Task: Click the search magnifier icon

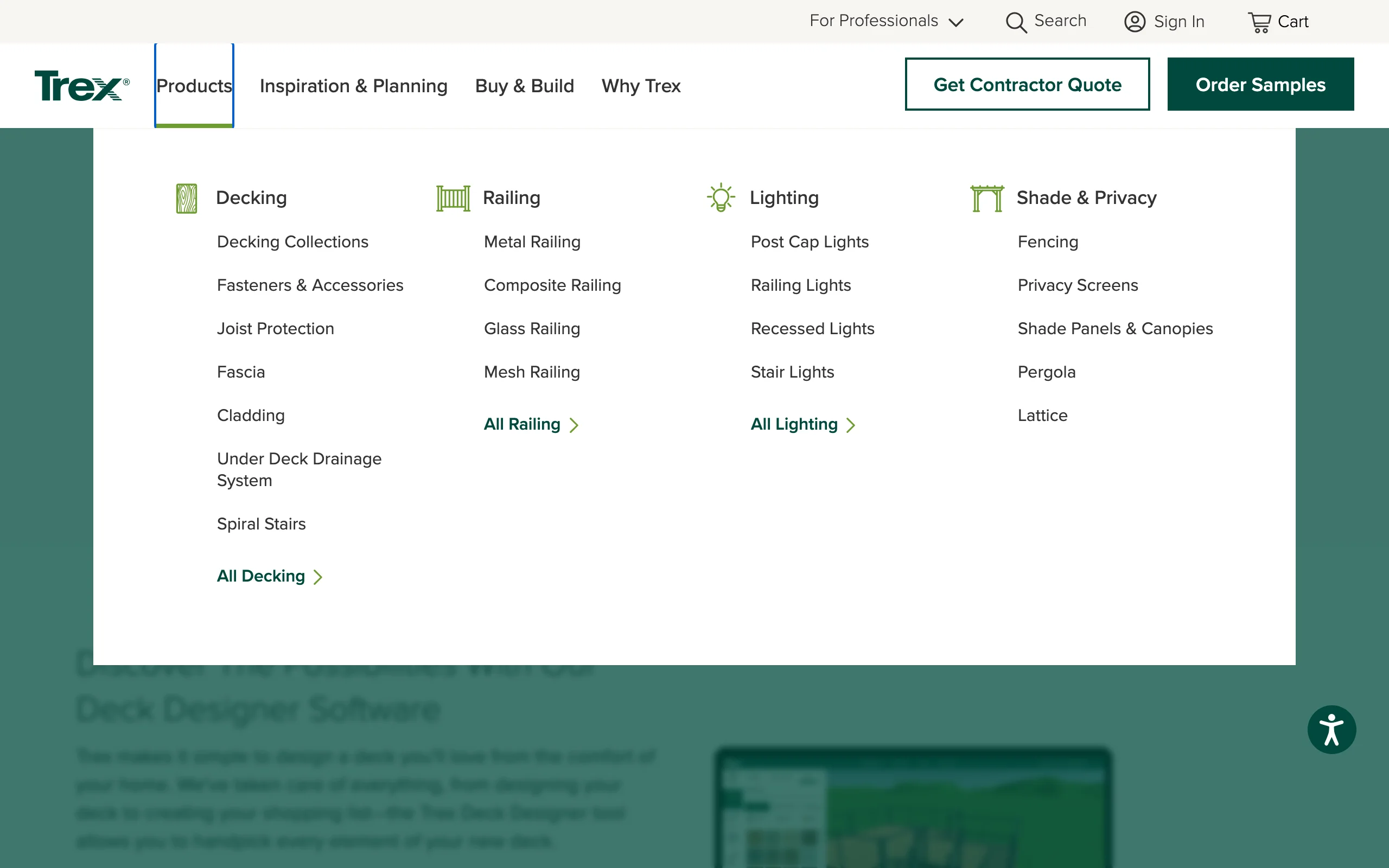Action: 1016,22
